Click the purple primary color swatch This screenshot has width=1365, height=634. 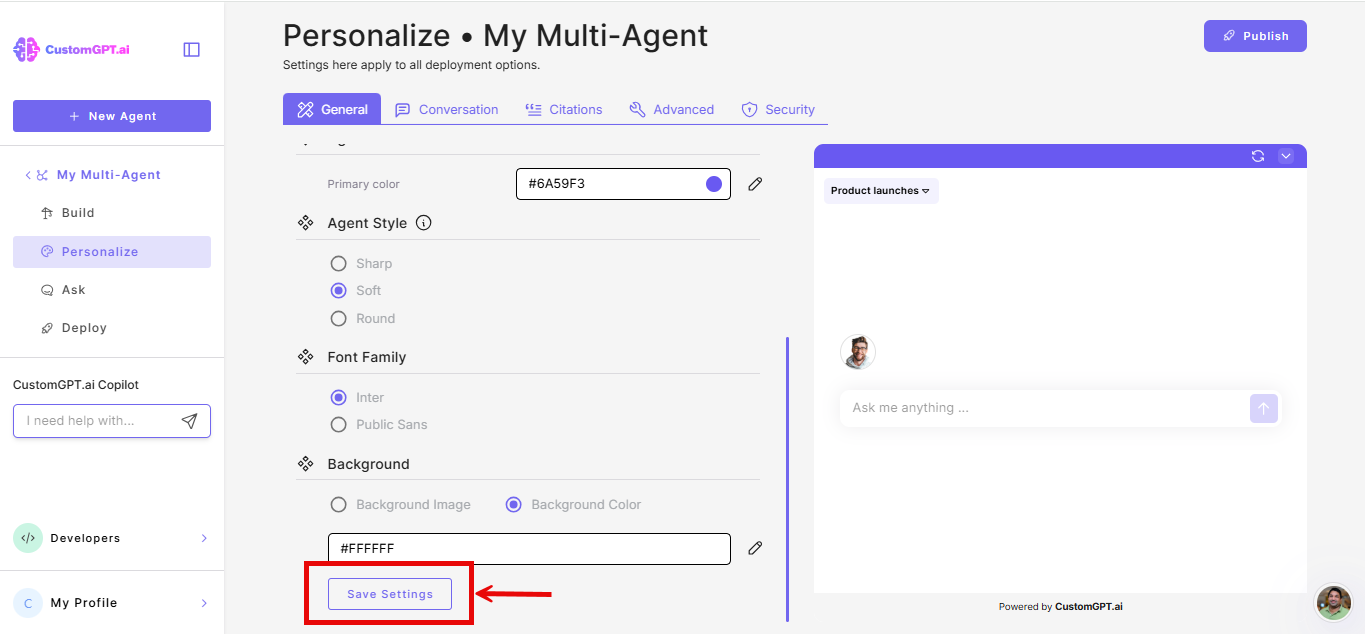pyautogui.click(x=711, y=183)
